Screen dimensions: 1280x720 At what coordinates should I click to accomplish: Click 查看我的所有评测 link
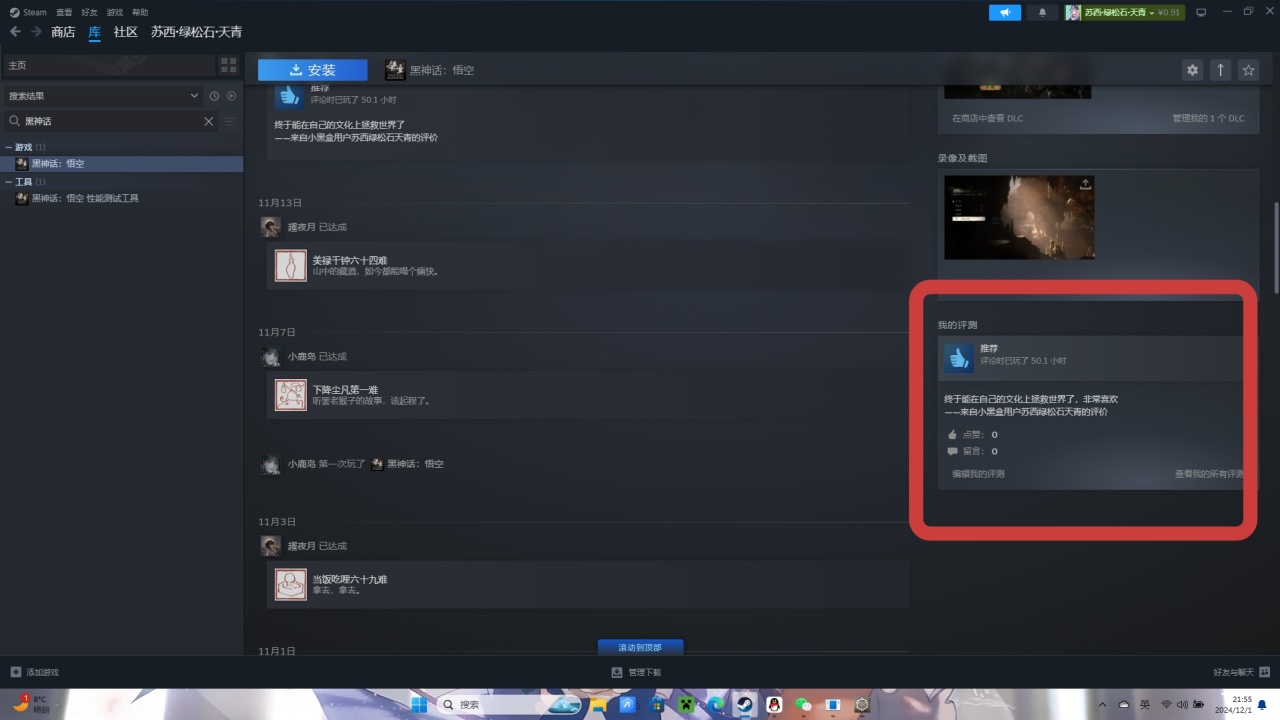pyautogui.click(x=1210, y=474)
